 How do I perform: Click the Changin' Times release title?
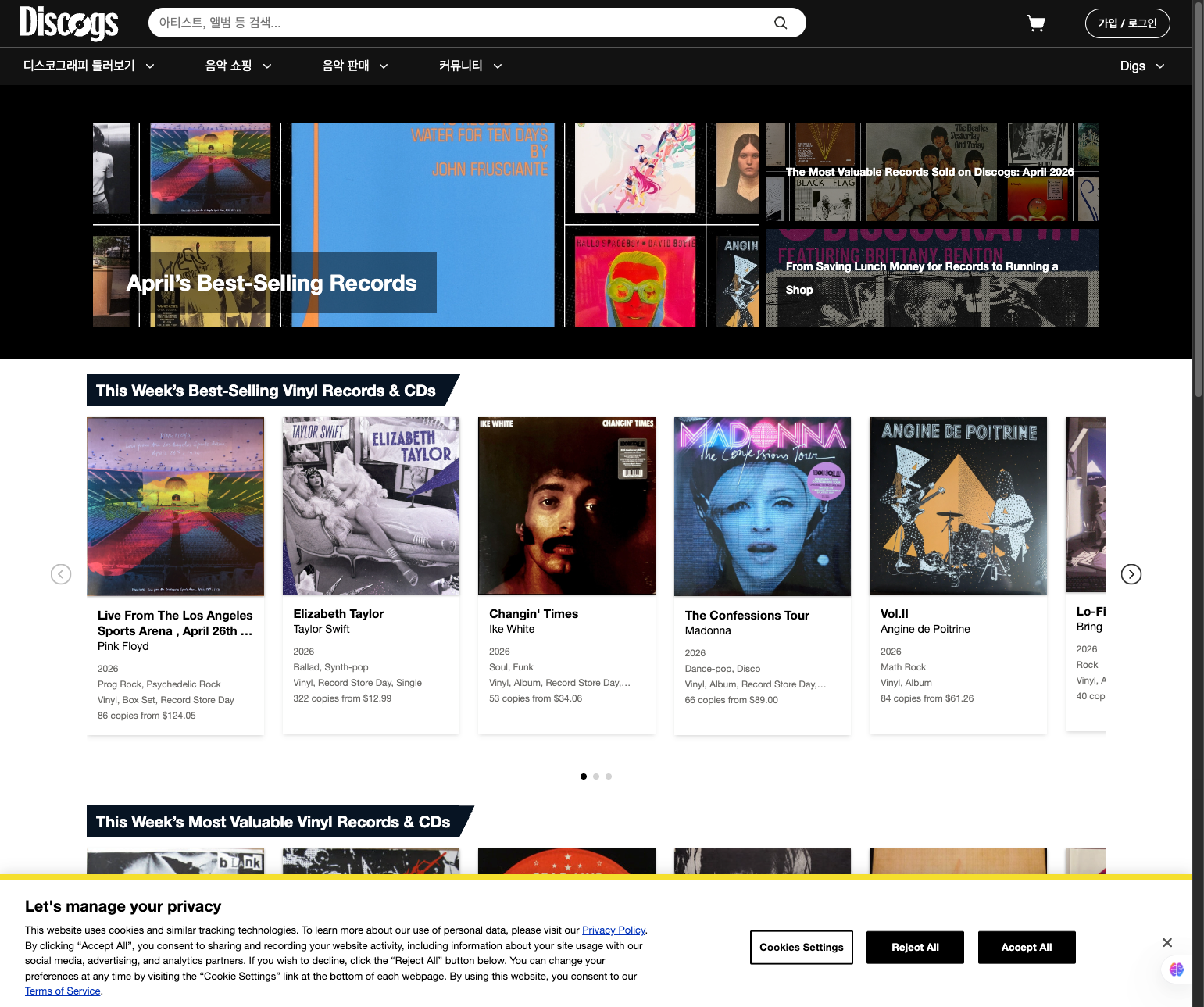(x=534, y=614)
